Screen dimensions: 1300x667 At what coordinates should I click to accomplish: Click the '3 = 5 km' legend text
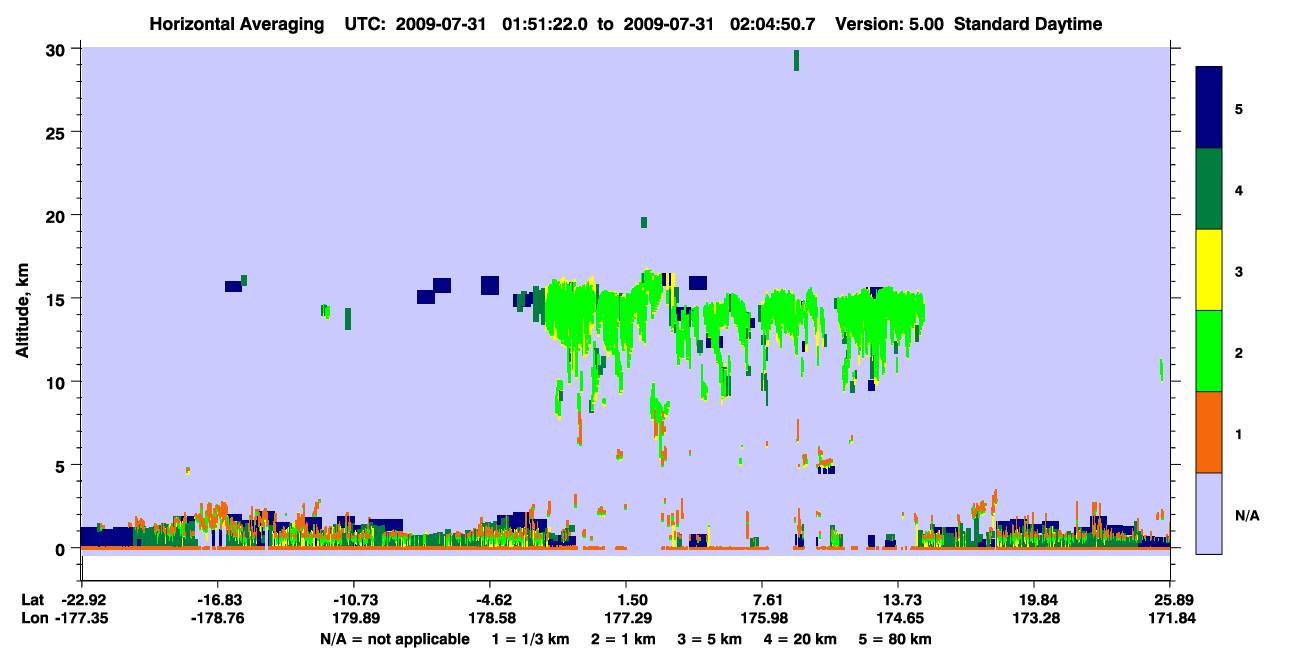pyautogui.click(x=711, y=638)
